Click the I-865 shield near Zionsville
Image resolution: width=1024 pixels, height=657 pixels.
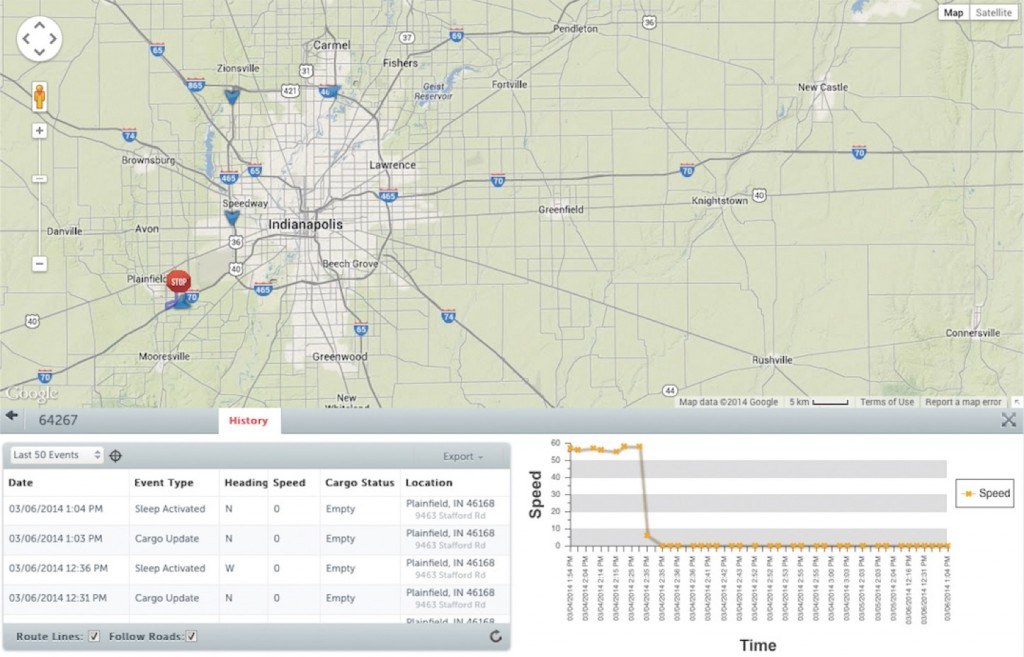195,84
